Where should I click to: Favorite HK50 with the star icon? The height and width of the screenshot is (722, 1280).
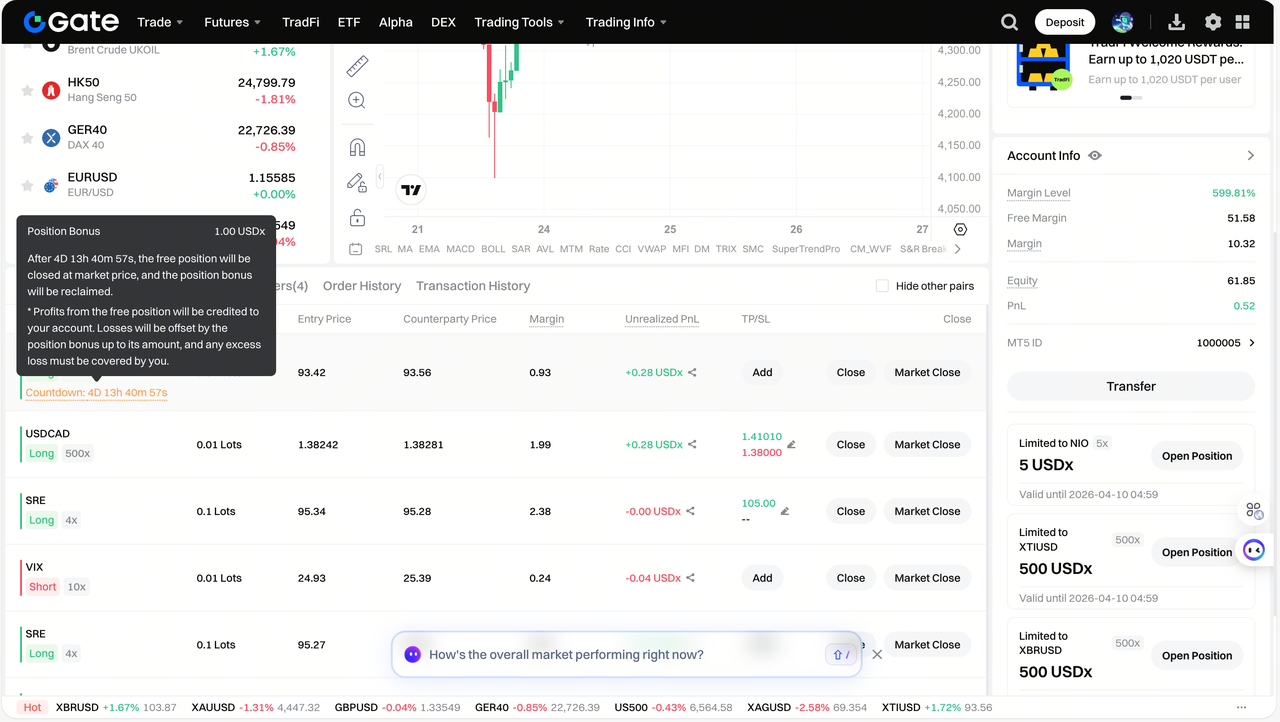tap(27, 90)
